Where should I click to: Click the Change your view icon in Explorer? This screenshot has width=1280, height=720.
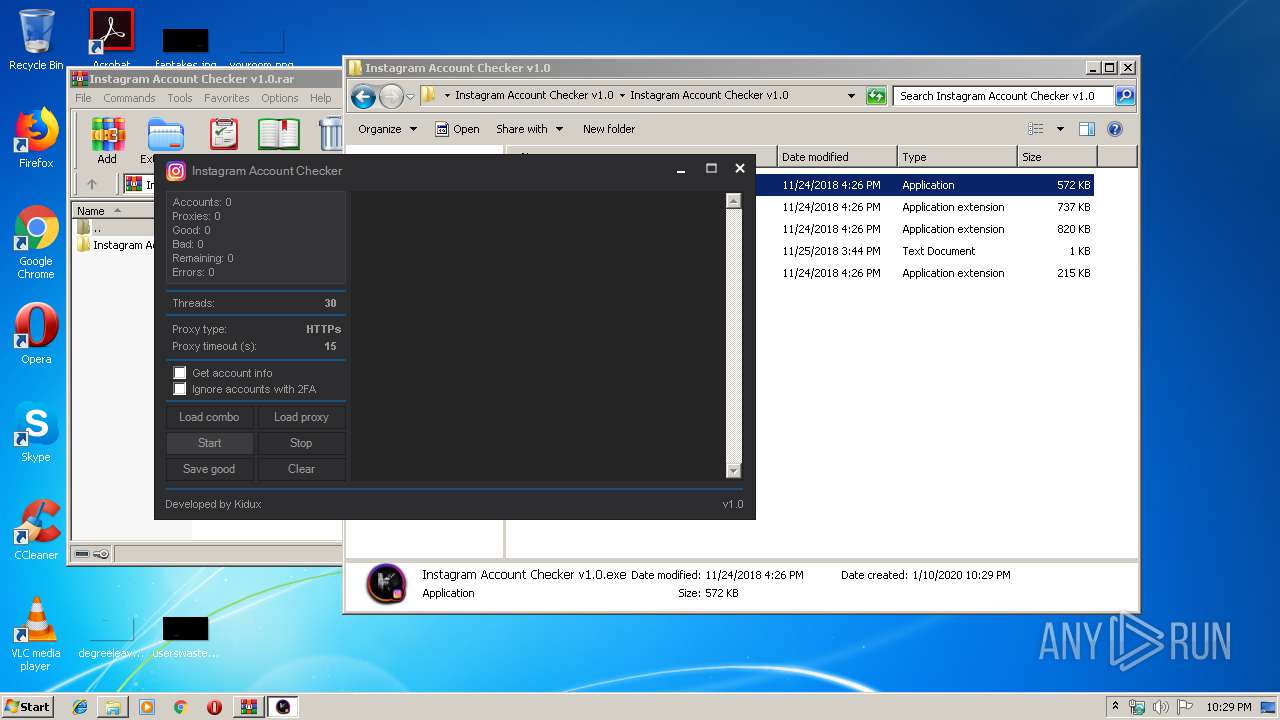point(1036,129)
